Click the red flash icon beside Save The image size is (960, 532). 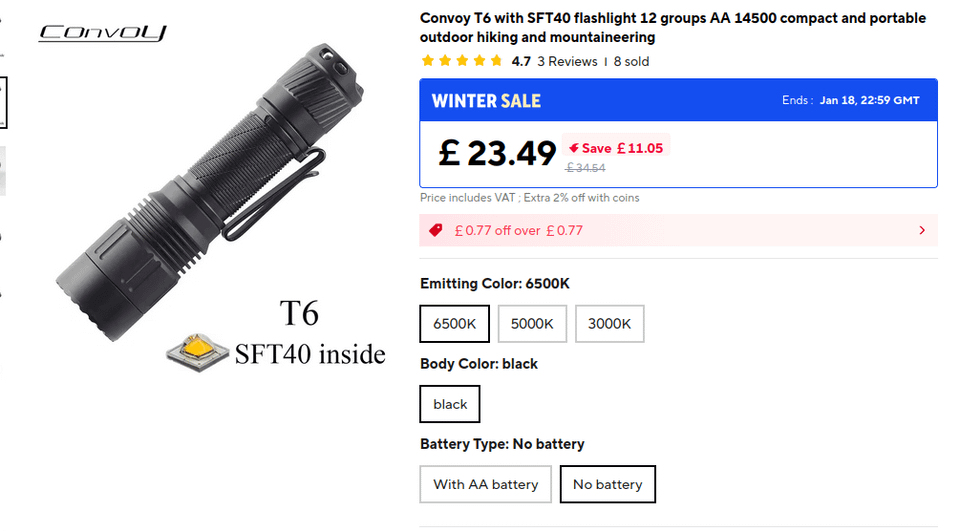pos(574,148)
